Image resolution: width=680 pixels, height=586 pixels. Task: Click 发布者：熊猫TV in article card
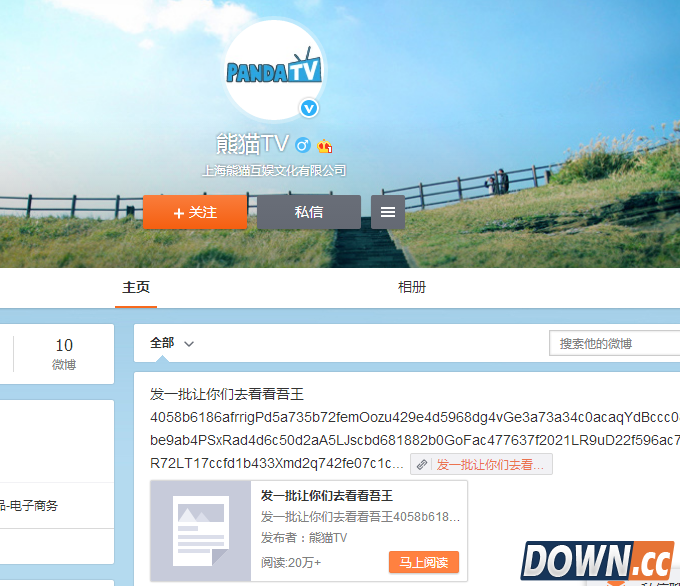304,538
